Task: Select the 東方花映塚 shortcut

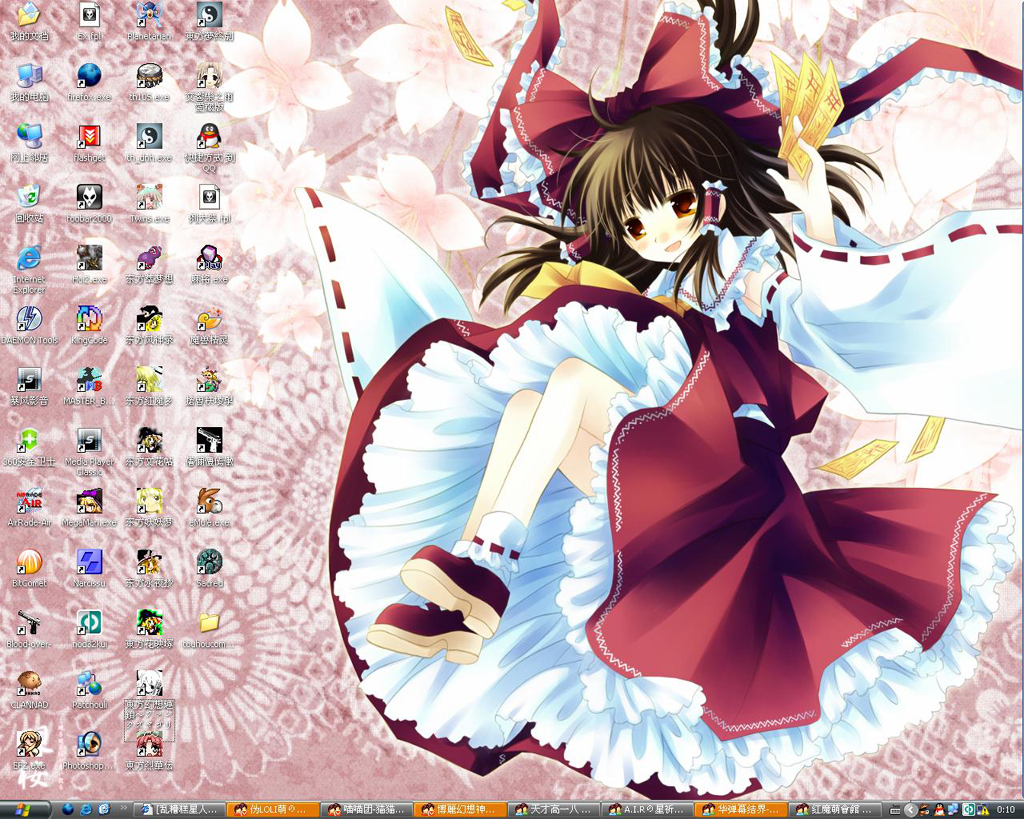Action: pos(149,629)
